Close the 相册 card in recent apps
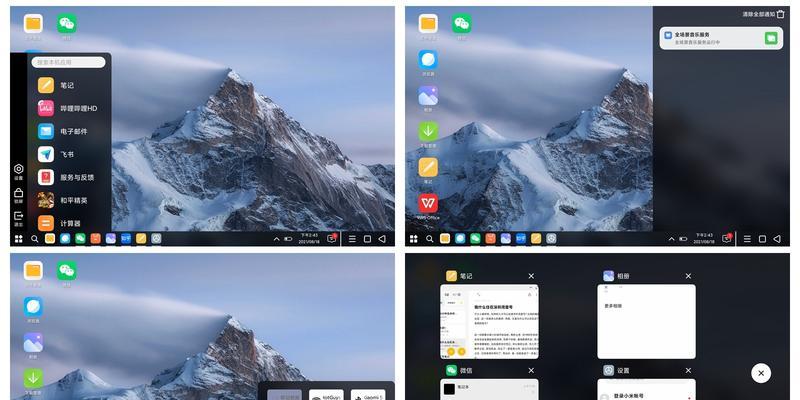Viewport: 800px width, 400px height. [x=688, y=276]
